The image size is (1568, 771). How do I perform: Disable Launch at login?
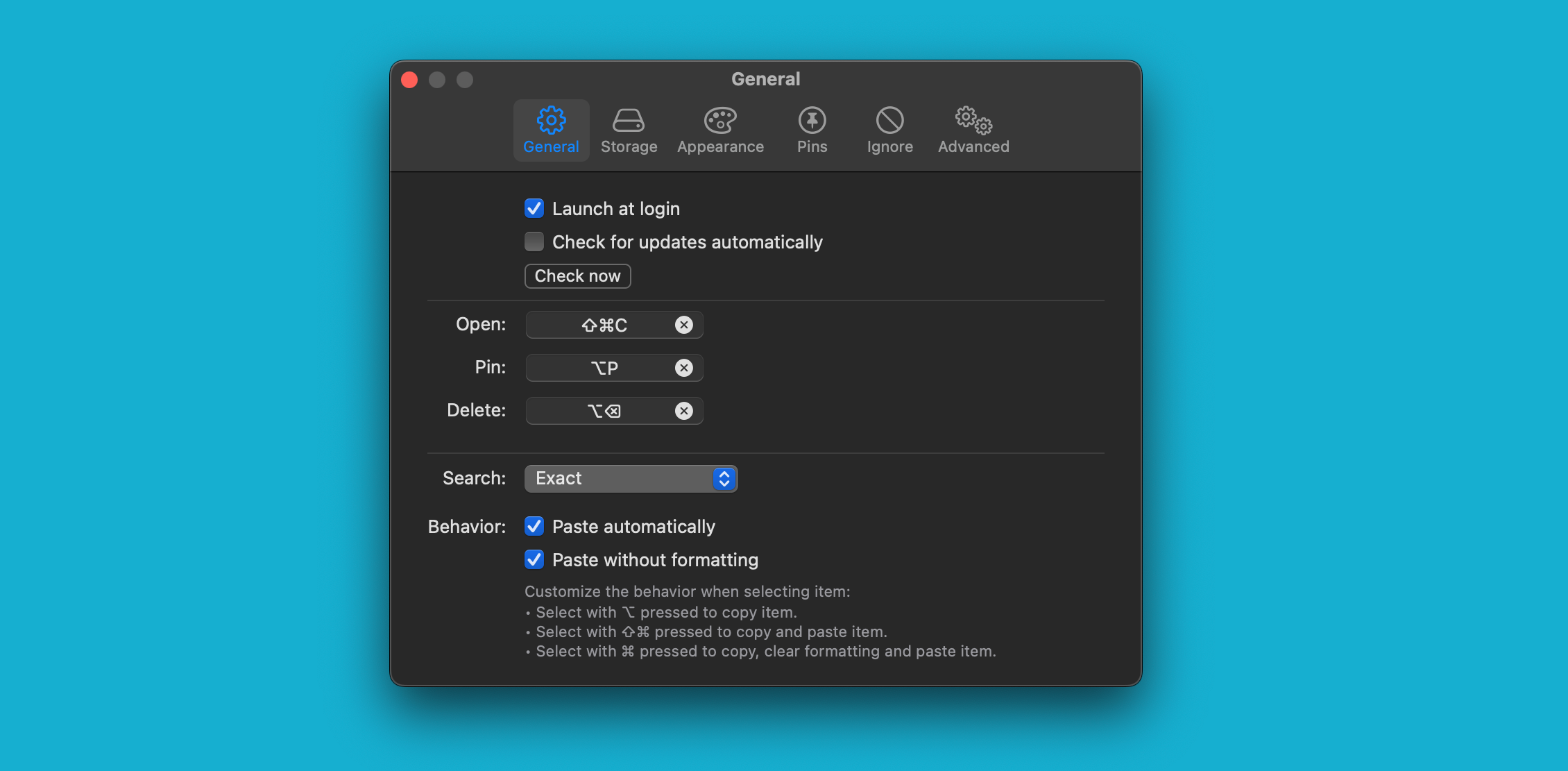coord(534,208)
